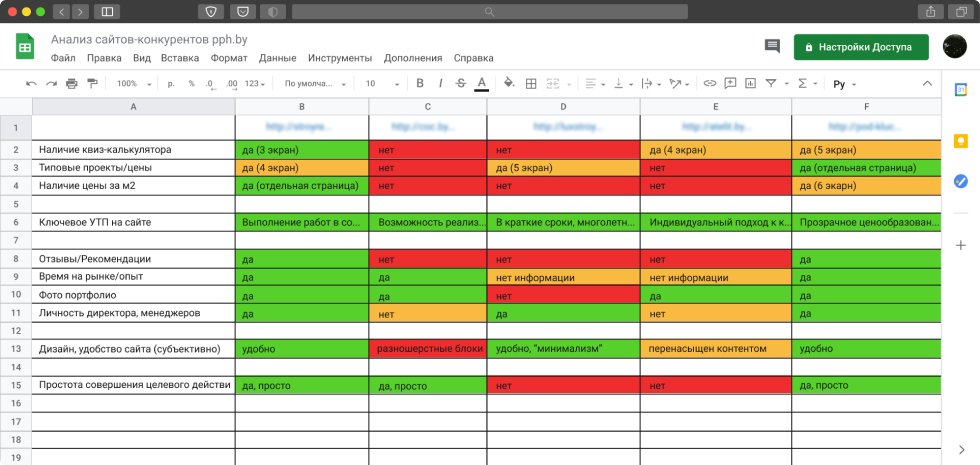Open the Ру input tools dropdown

(x=845, y=84)
